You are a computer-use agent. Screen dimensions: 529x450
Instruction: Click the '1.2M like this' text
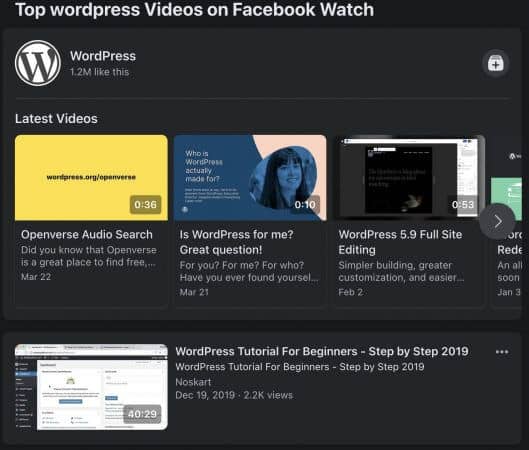[100, 72]
